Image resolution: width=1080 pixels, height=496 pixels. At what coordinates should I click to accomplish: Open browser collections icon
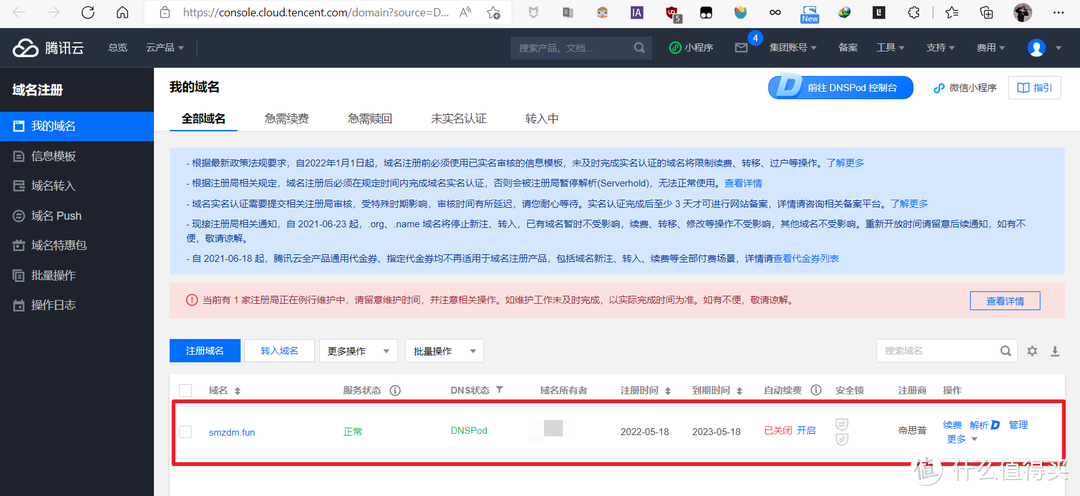986,12
